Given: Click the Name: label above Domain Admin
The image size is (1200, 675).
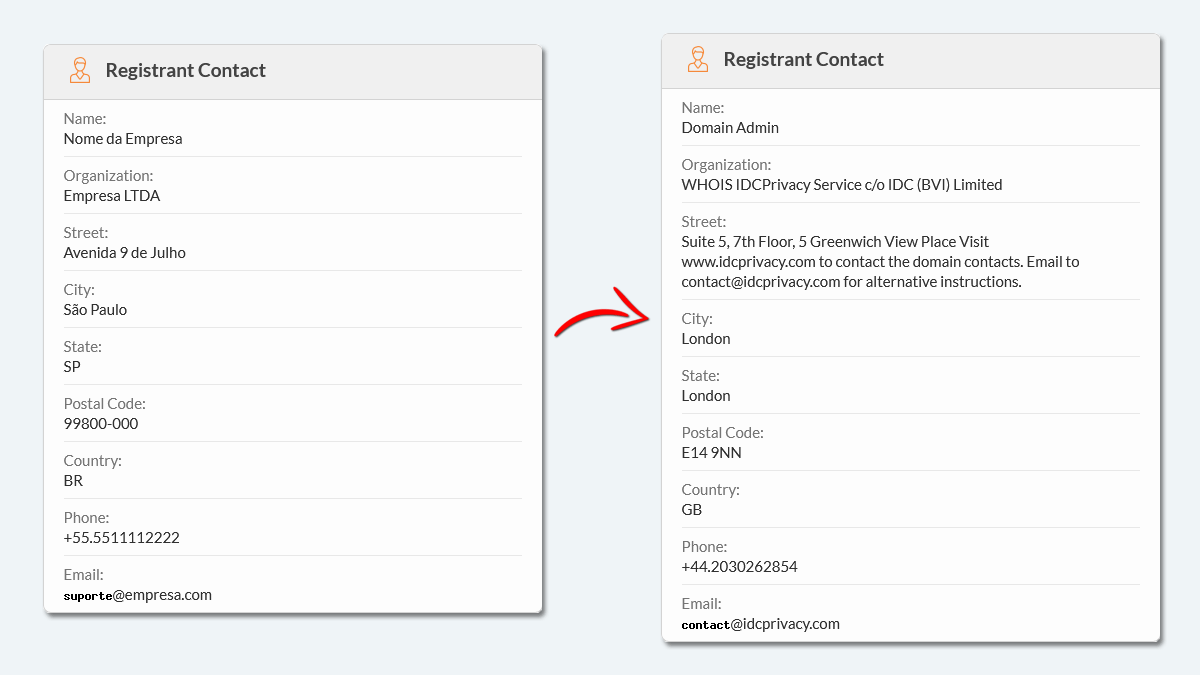Looking at the screenshot, I should pos(703,108).
